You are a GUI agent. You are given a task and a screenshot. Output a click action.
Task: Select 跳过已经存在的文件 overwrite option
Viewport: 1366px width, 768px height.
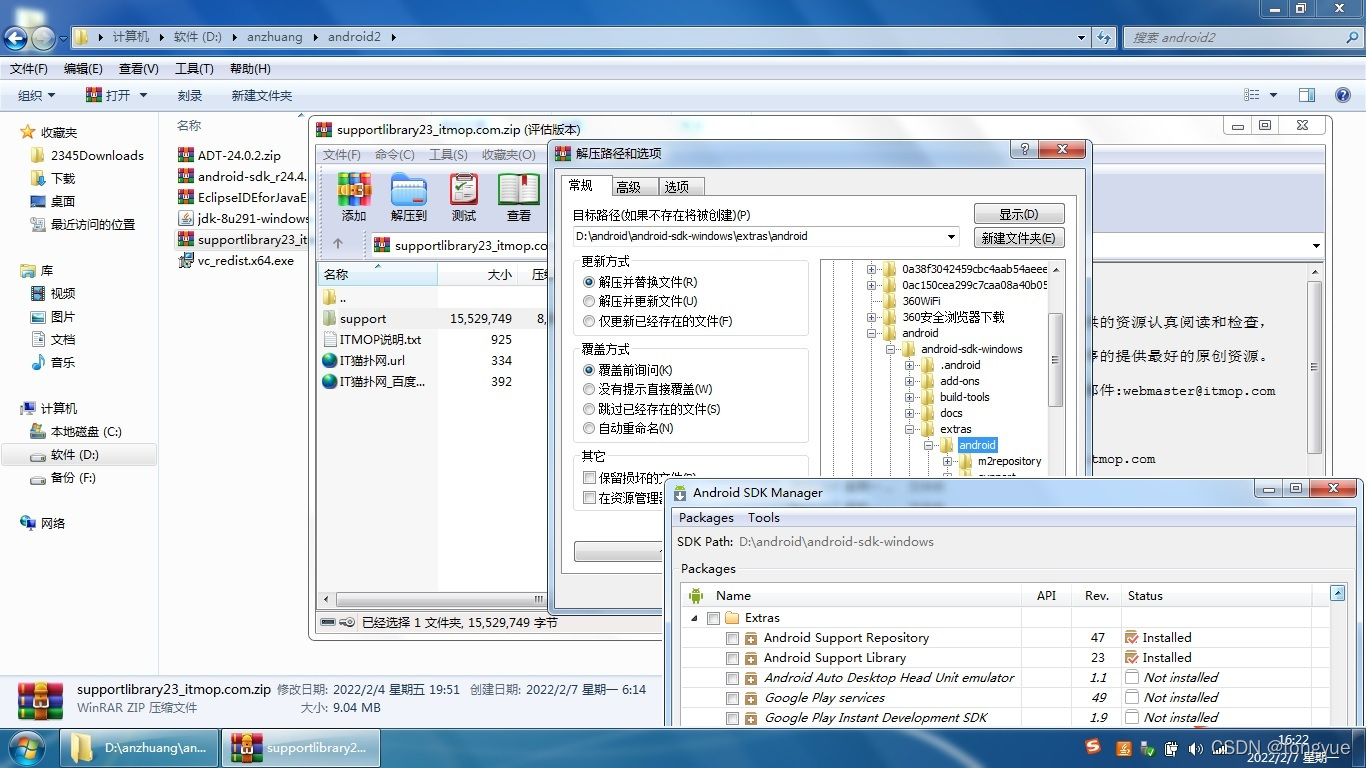(x=652, y=409)
